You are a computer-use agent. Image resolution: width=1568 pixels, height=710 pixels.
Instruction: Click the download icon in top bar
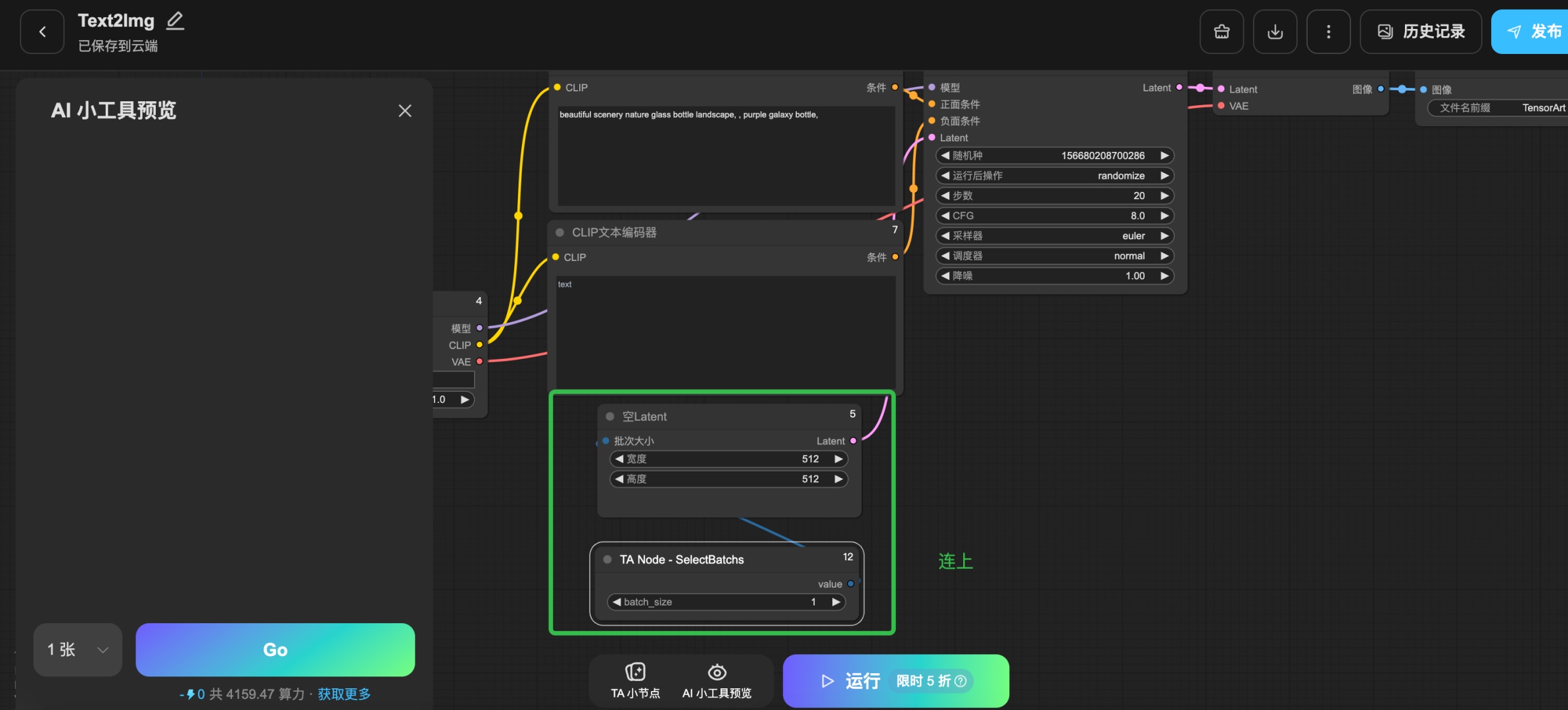point(1274,32)
